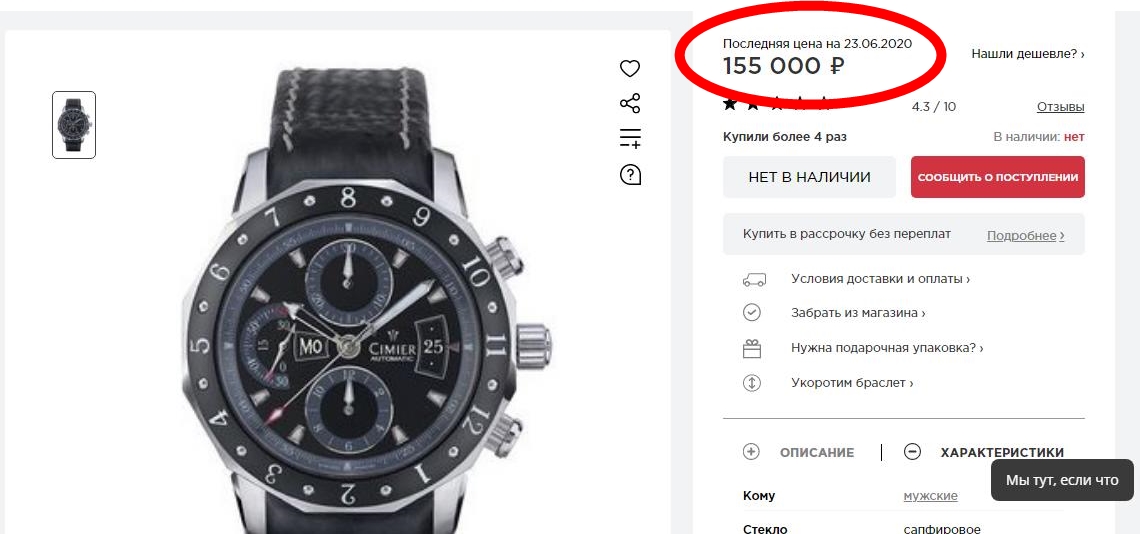This screenshot has height=534, width=1140.
Task: Open the Мы тут, если что chat
Action: [1061, 480]
